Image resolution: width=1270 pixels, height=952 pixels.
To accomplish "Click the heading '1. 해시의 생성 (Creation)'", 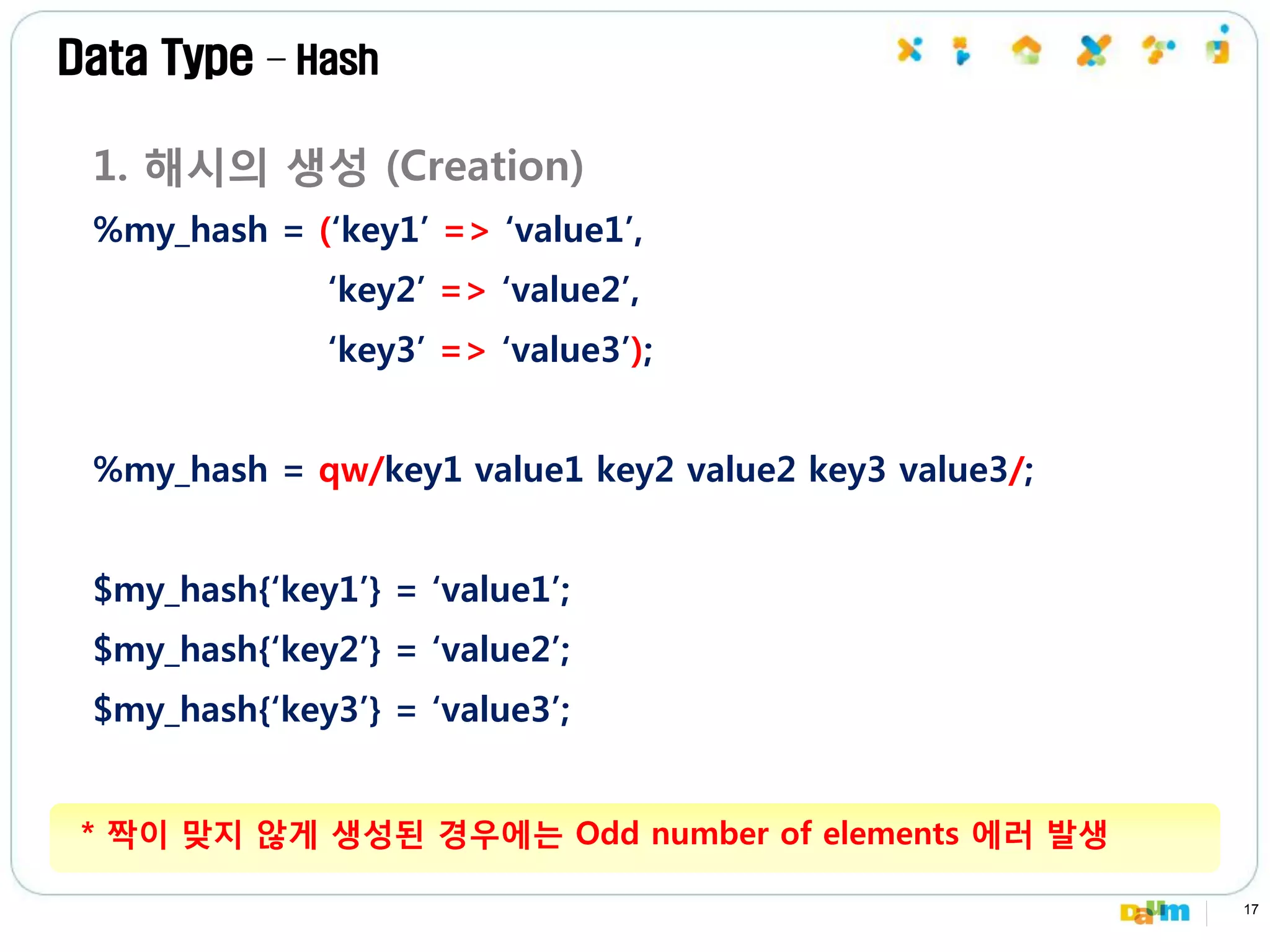I will tap(339, 167).
